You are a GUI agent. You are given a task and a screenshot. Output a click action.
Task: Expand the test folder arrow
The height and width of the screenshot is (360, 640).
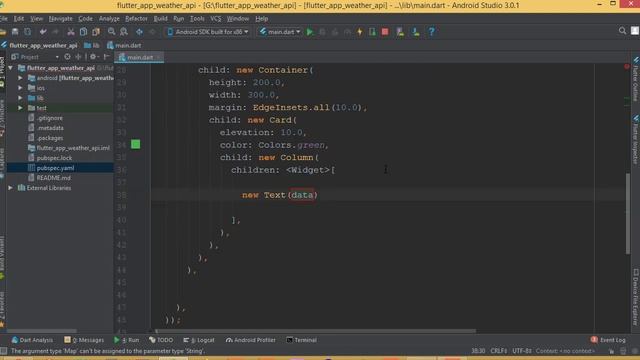coord(20,108)
